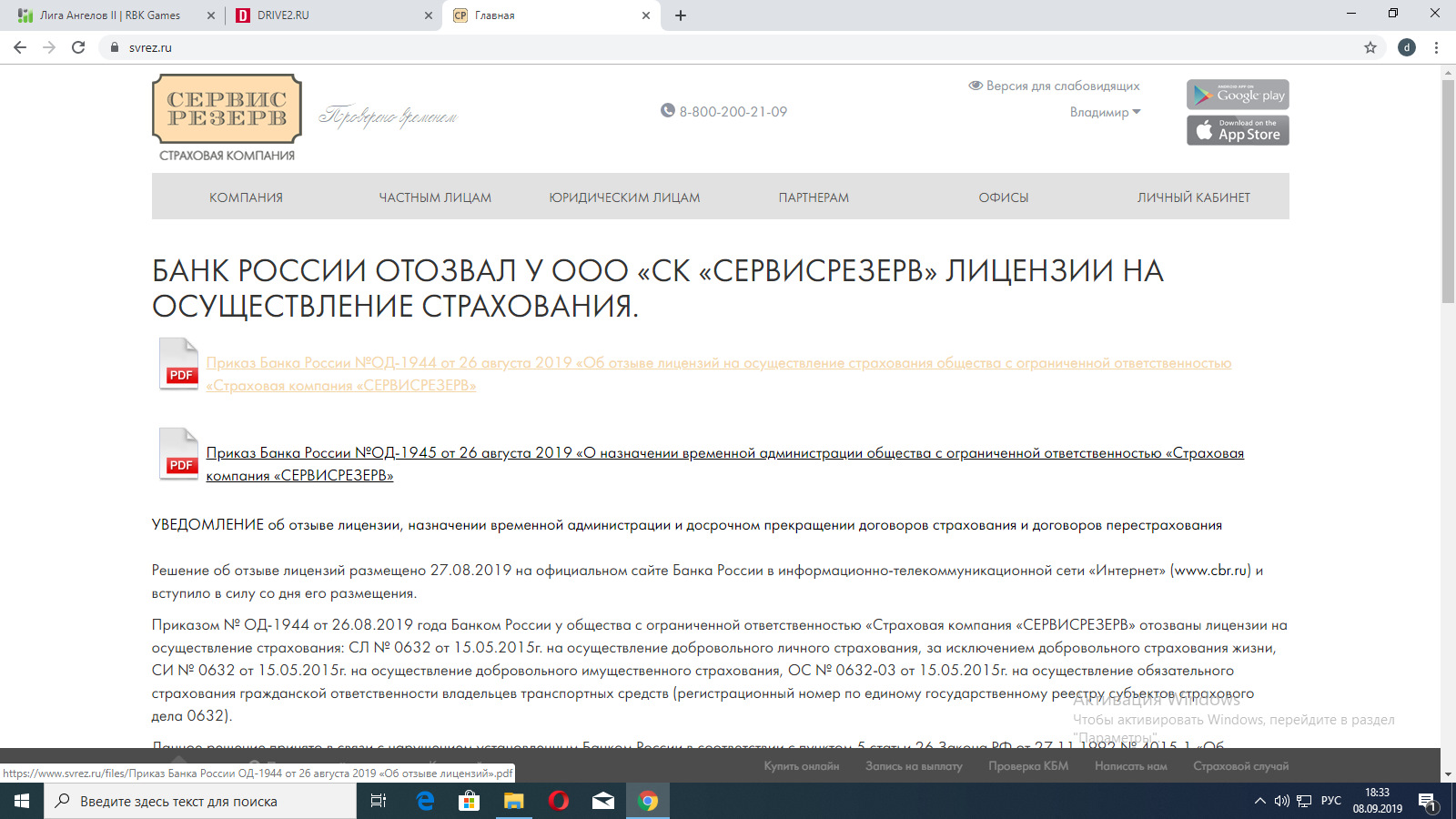Open the Mail app on the taskbar
The image size is (1456, 819).
603,801
